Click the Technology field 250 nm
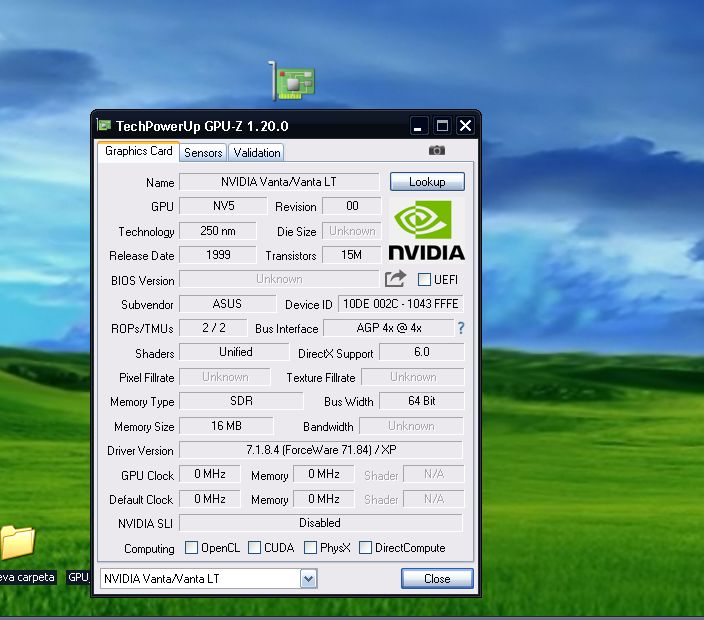 pos(218,231)
